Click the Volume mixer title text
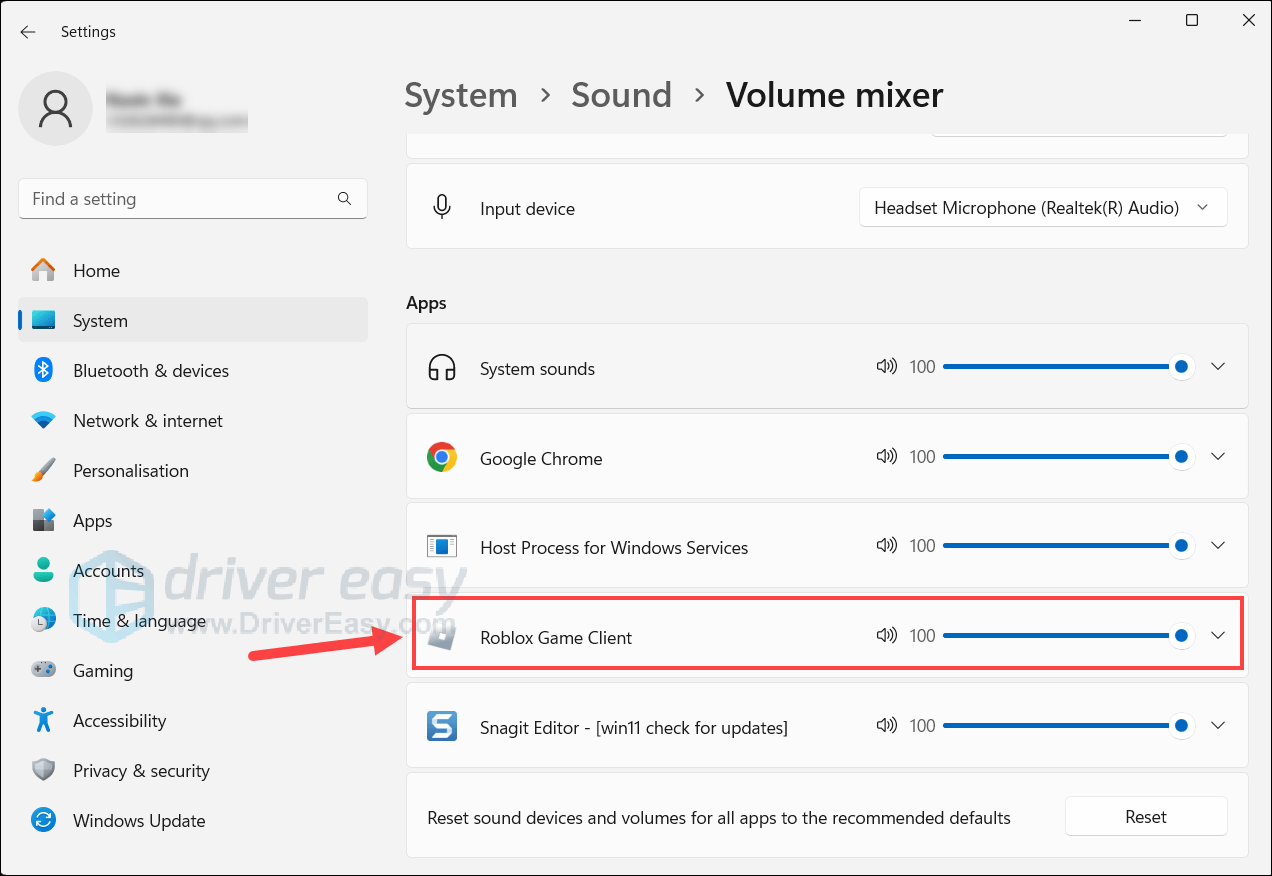The width and height of the screenshot is (1272, 876). (835, 95)
